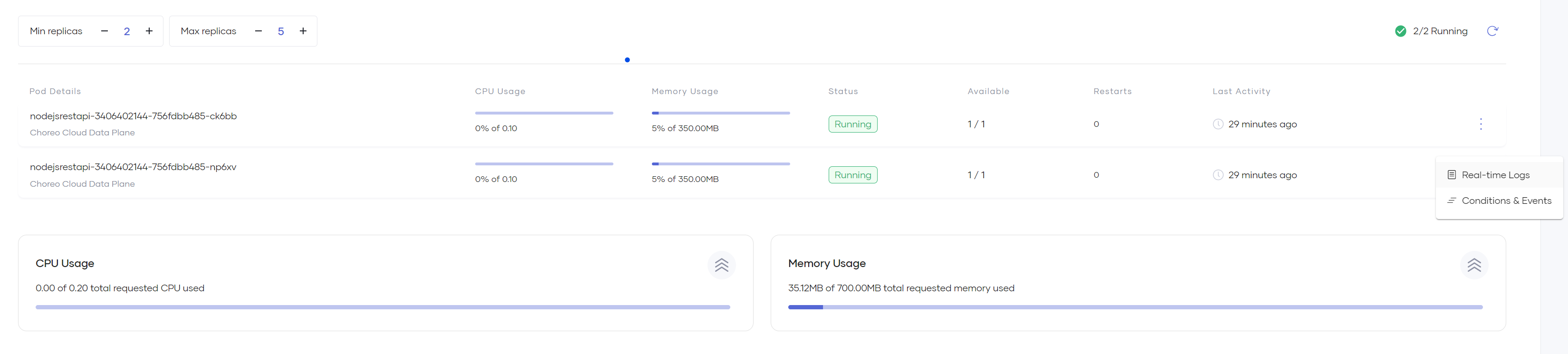Click pod name ending in ck6bb

coord(134,116)
